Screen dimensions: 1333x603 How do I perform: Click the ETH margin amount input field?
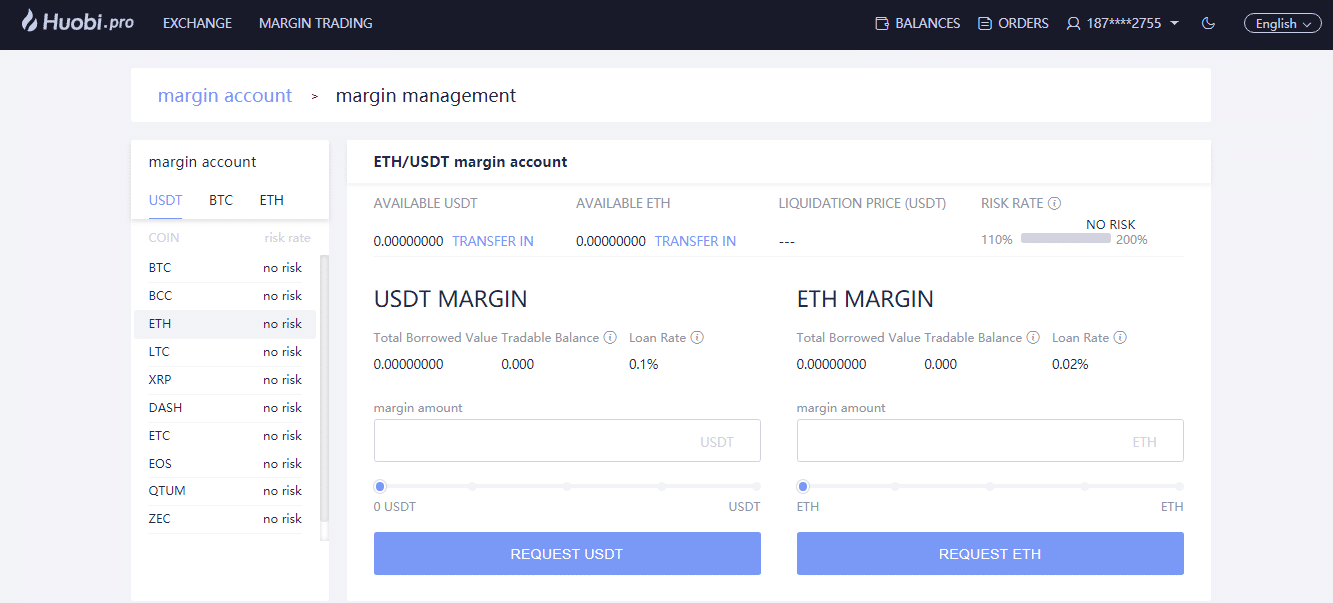[x=989, y=440]
